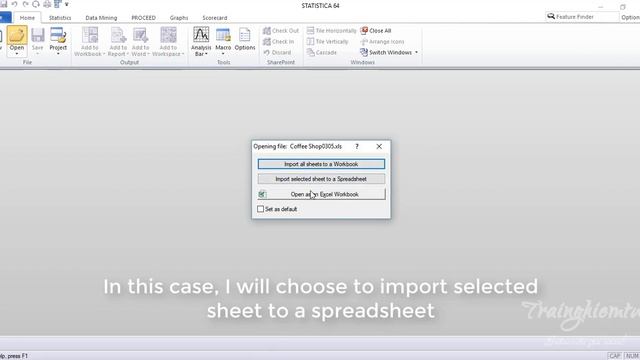
Task: Expand the Project dropdown arrow
Action: click(58, 54)
